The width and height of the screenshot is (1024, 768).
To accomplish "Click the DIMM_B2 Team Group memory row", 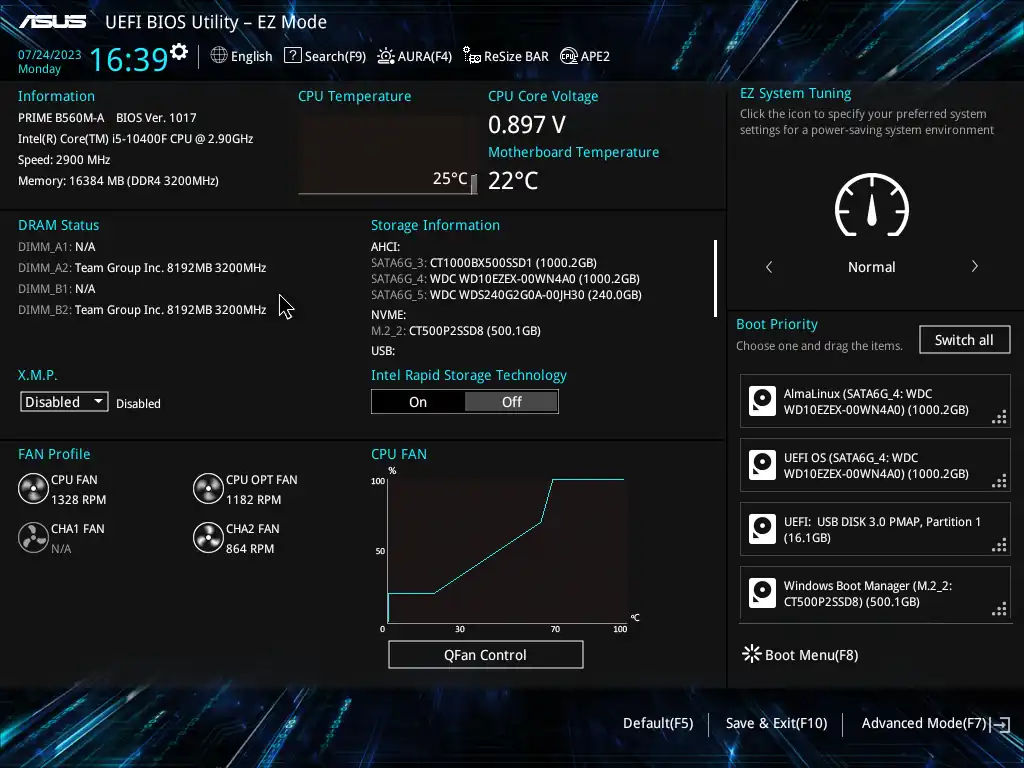I will click(142, 310).
